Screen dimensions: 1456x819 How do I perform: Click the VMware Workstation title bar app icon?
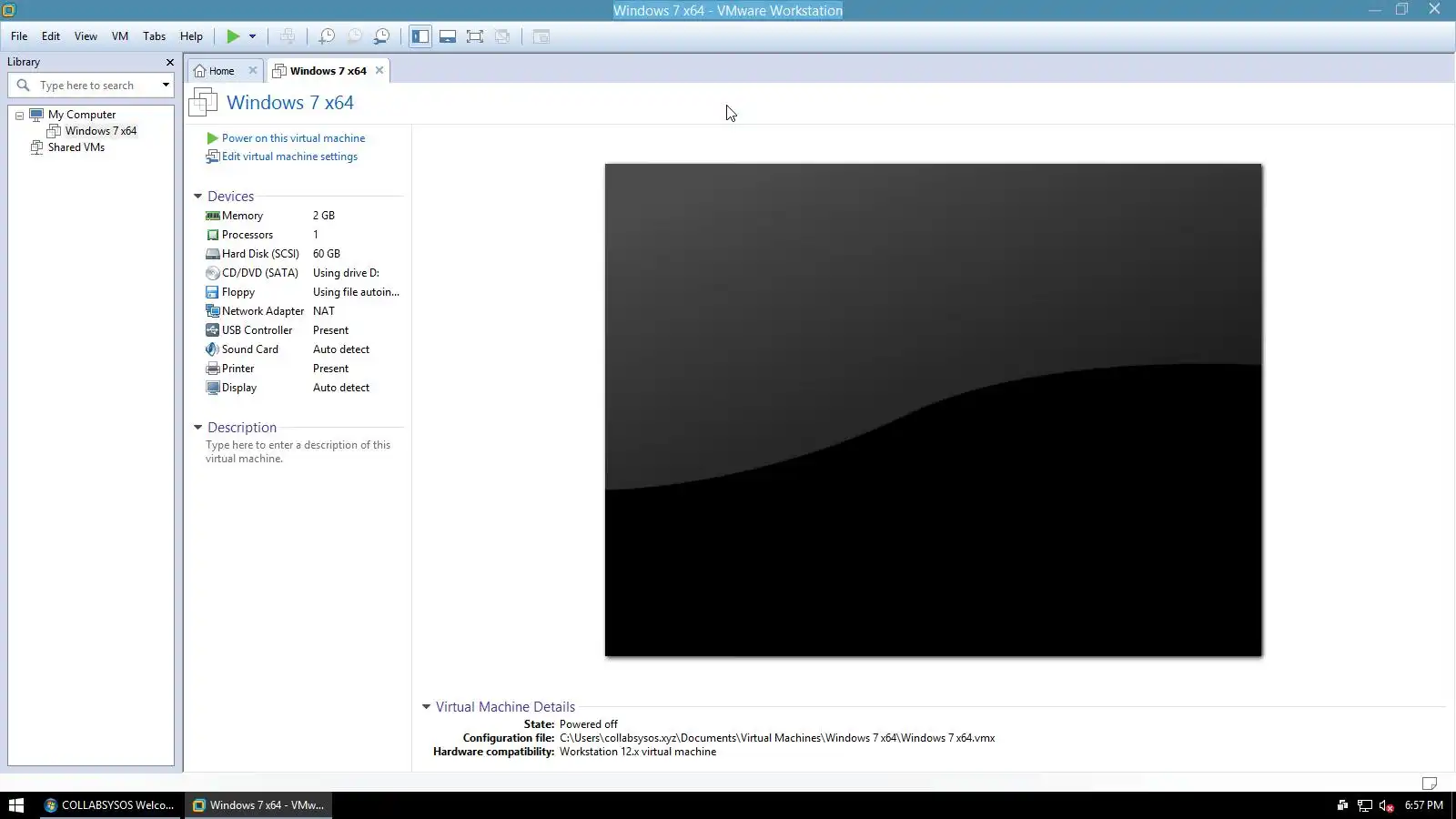pos(9,10)
